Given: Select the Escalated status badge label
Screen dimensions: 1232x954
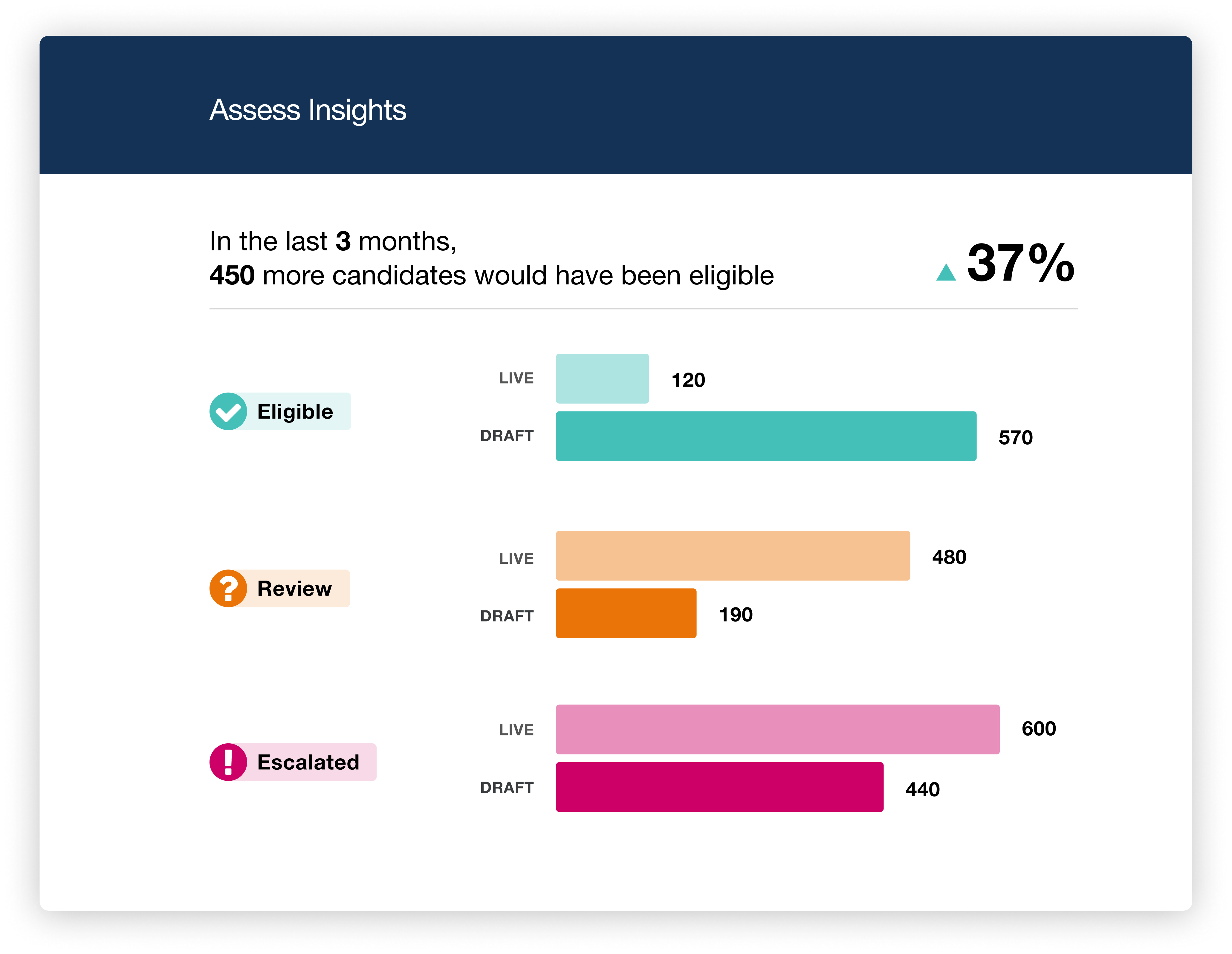Looking at the screenshot, I should click(308, 762).
